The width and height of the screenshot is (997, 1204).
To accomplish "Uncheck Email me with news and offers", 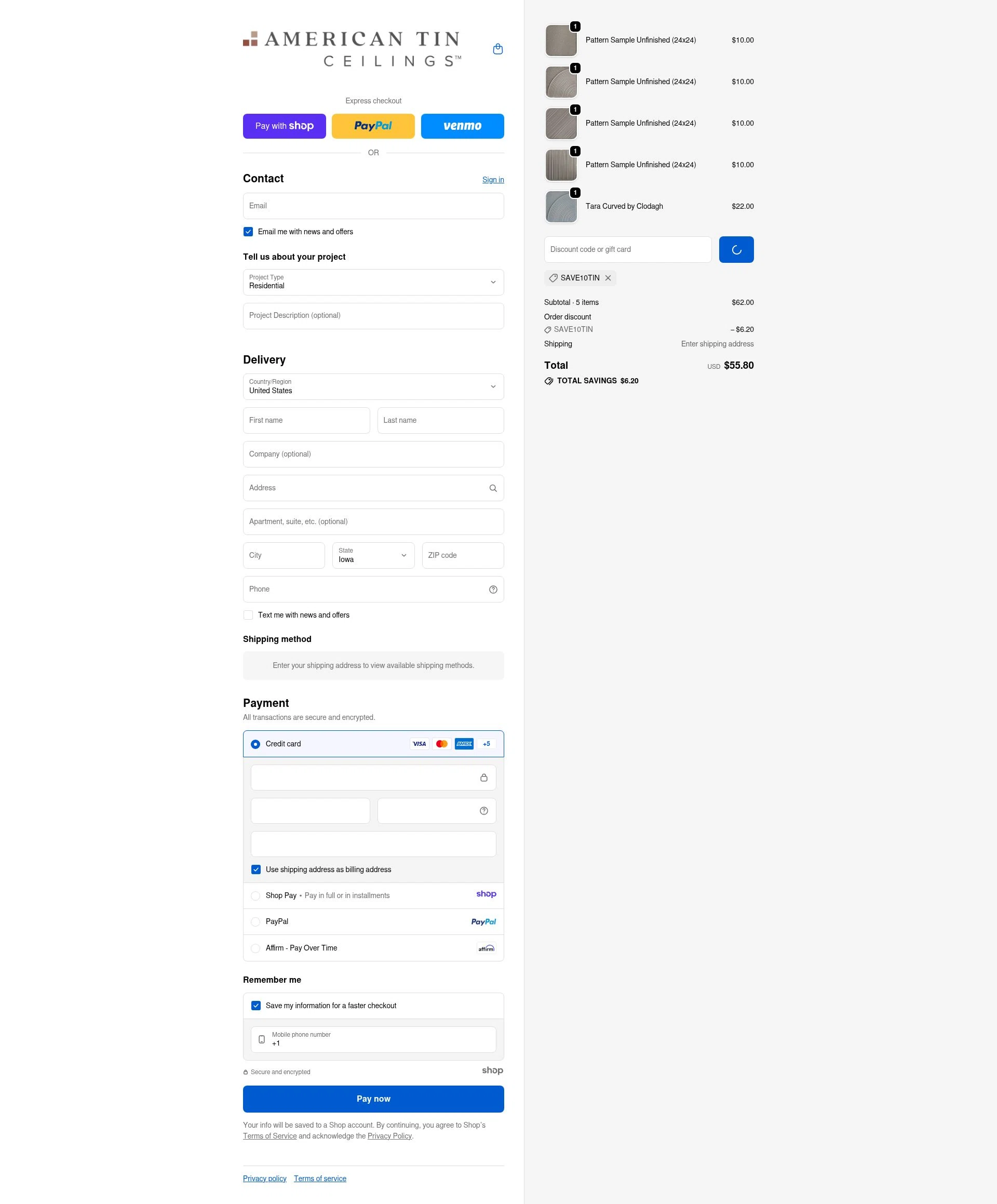I will (248, 232).
